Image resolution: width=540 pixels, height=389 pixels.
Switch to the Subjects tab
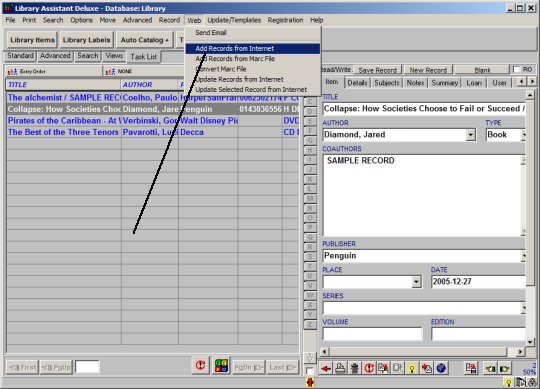(387, 83)
